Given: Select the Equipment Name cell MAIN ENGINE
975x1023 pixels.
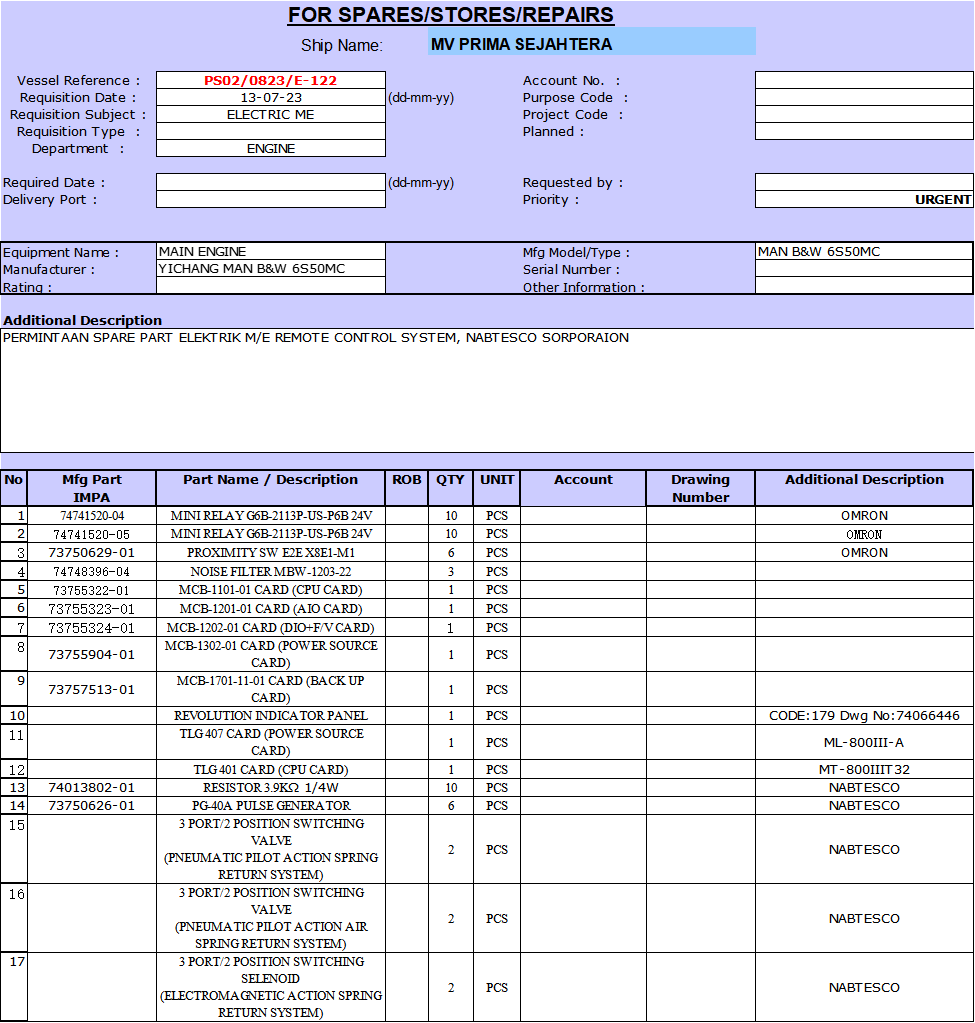Looking at the screenshot, I should pos(271,251).
